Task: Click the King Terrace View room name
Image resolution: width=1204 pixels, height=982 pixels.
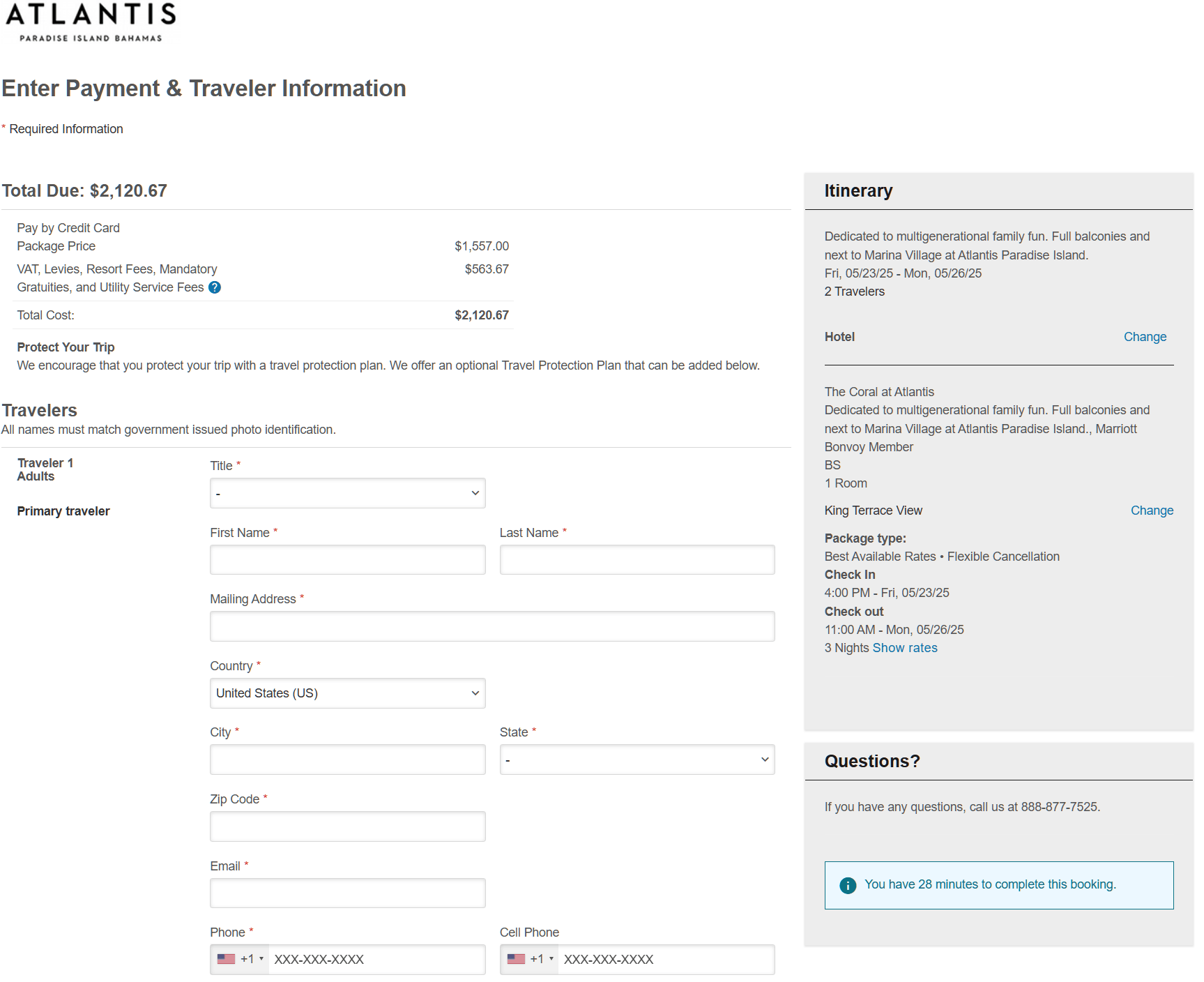Action: tap(873, 511)
